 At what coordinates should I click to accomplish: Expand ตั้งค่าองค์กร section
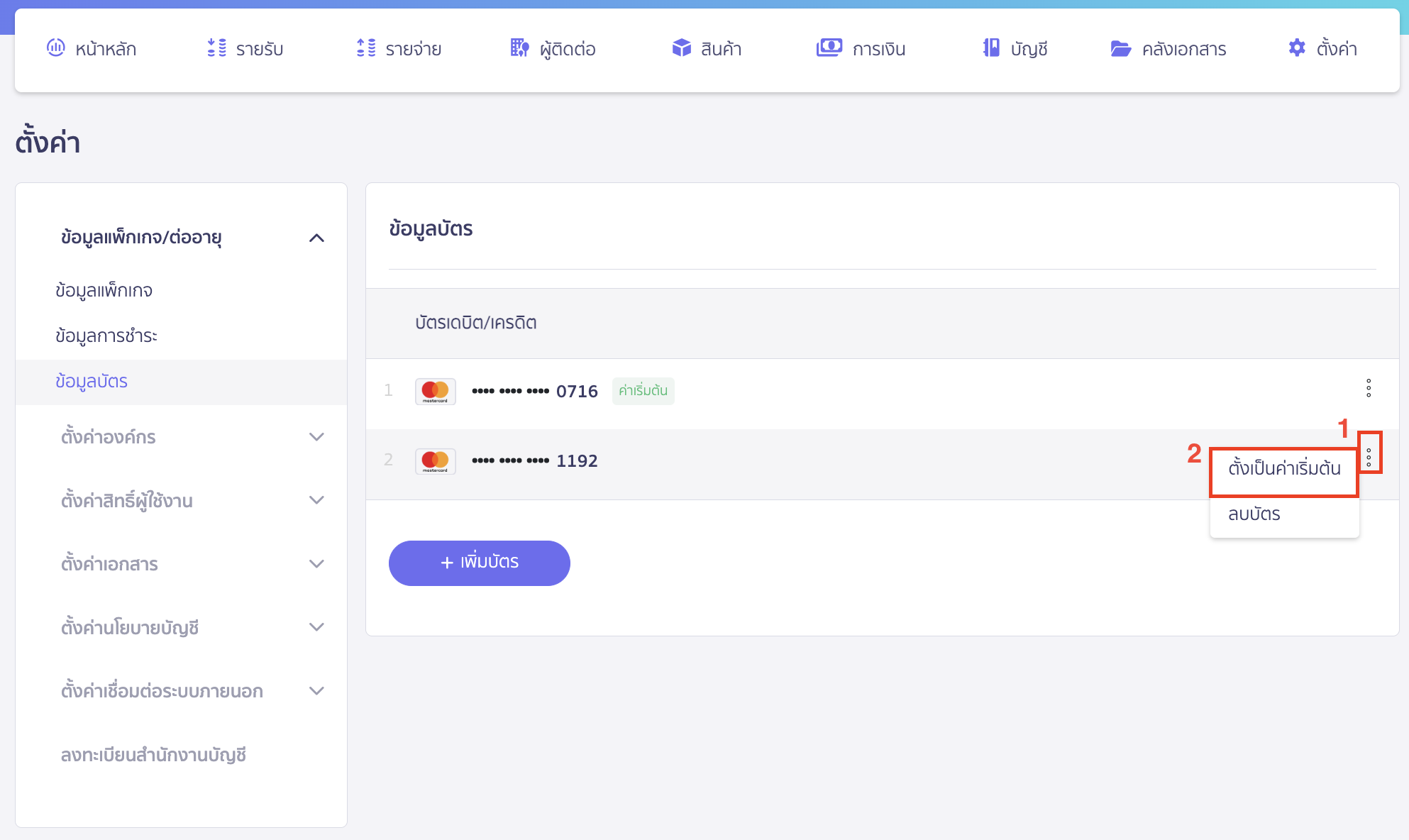pyautogui.click(x=316, y=436)
